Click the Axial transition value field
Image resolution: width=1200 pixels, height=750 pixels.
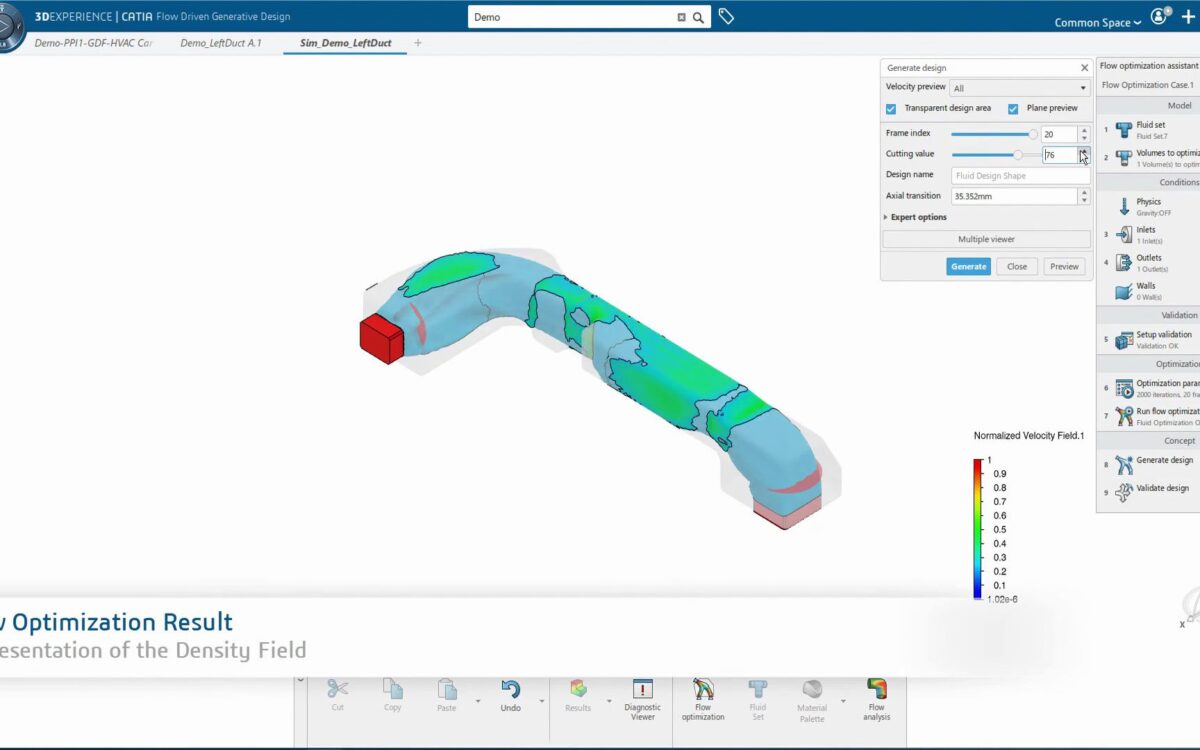1014,197
